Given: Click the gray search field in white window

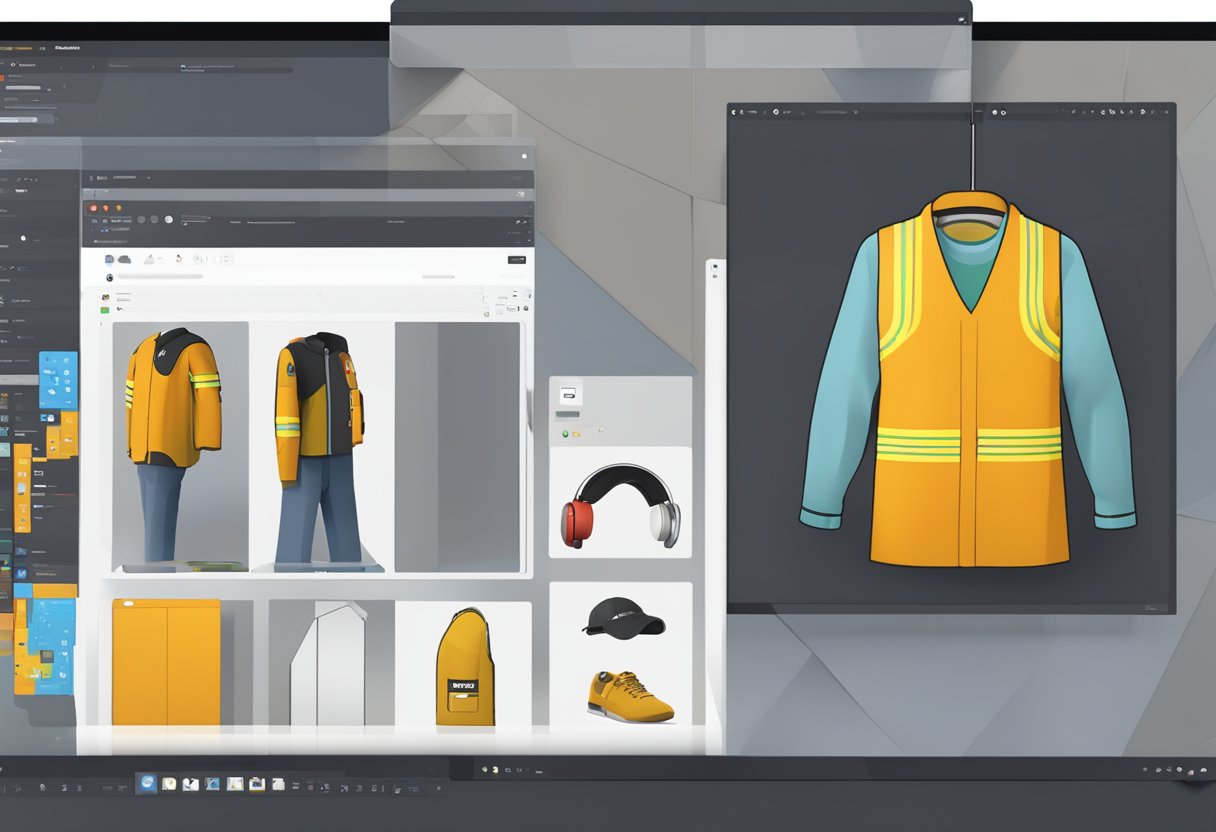Looking at the screenshot, I should pos(161,276).
